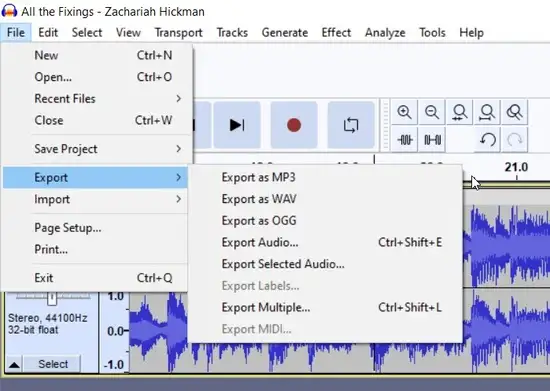The image size is (550, 391).
Task: Click the lower waveform channel at the left
Action: point(159,331)
